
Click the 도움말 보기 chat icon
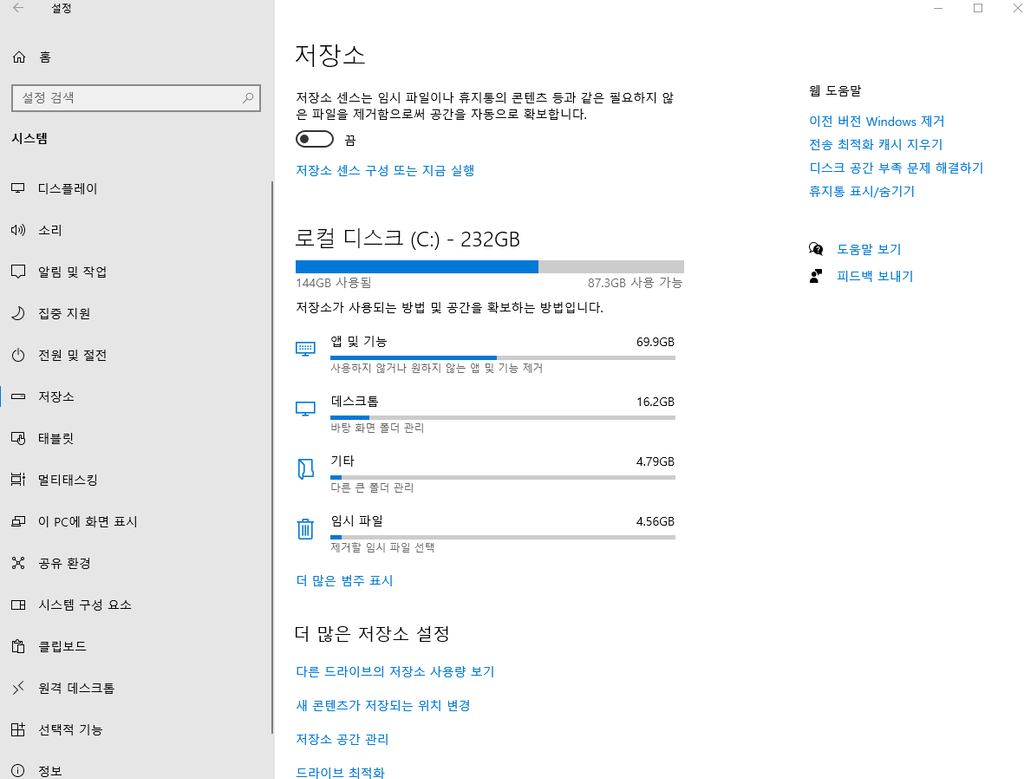pyautogui.click(x=816, y=249)
